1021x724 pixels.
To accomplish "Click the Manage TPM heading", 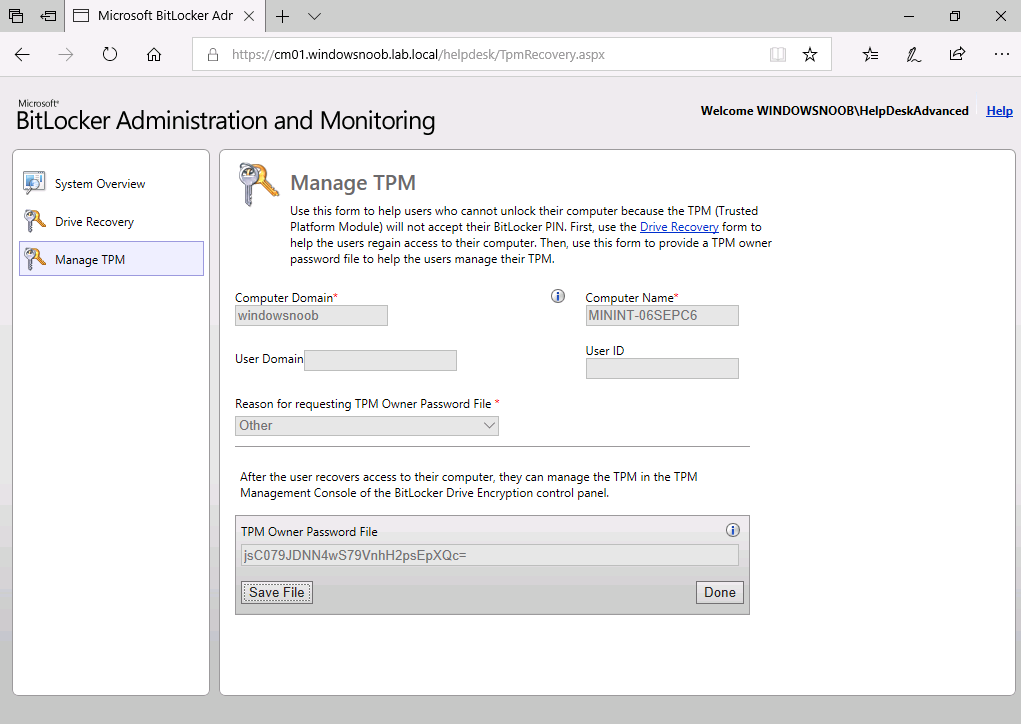I will 353,183.
